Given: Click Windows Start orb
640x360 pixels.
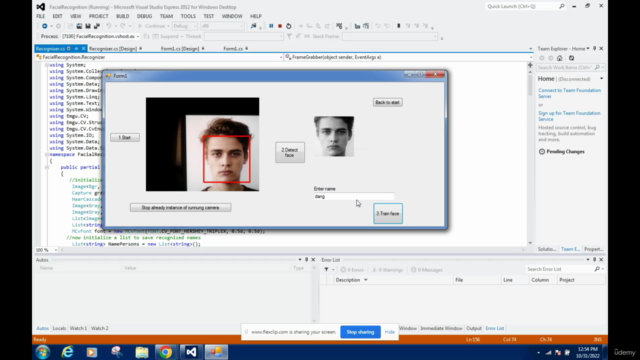Looking at the screenshot, I should tap(42, 352).
